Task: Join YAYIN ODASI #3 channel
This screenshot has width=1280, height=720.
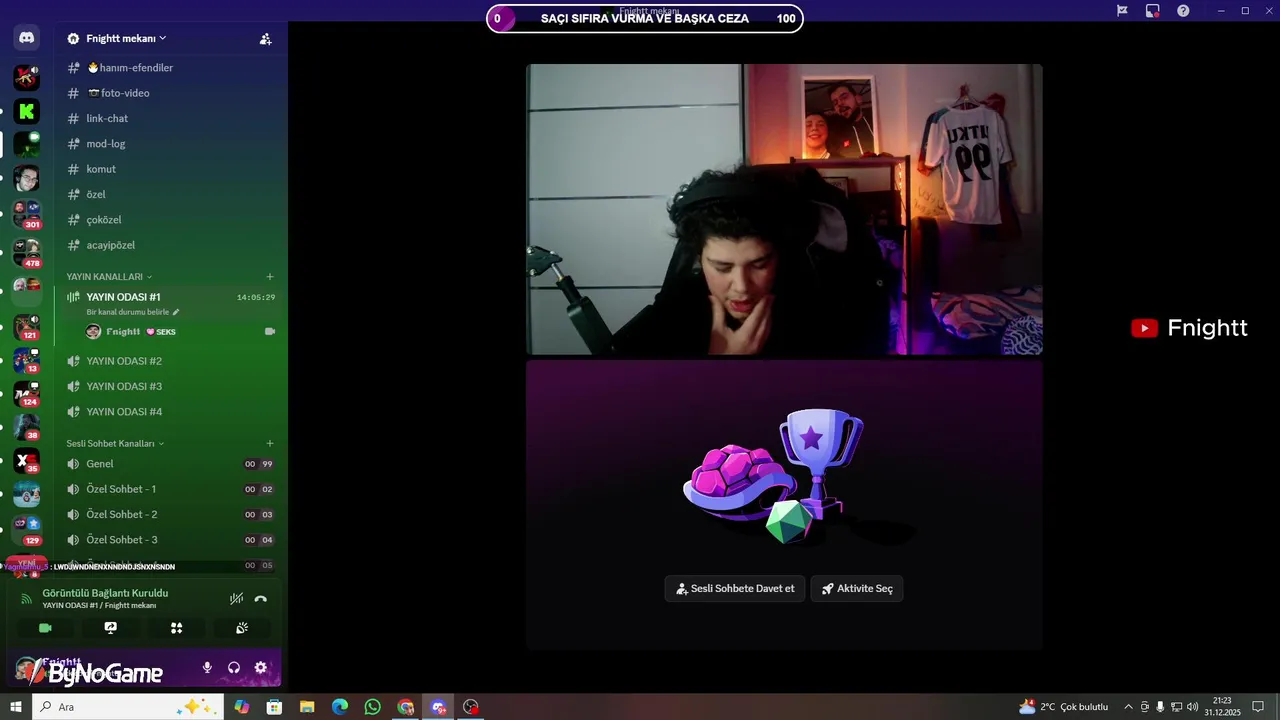Action: tap(170, 386)
